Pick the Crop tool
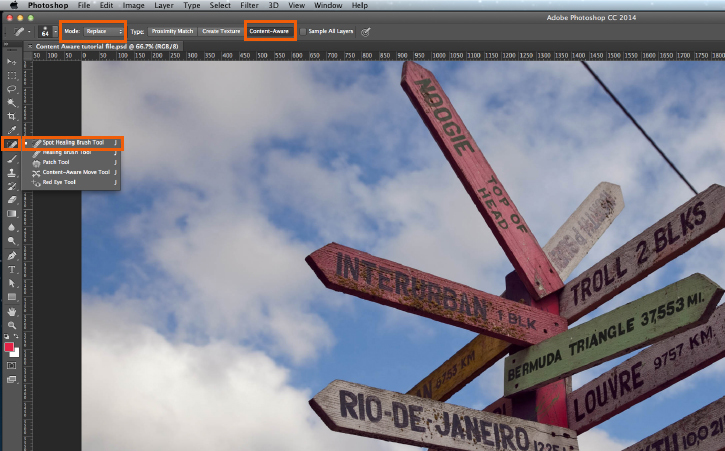This screenshot has height=451, width=725. (12, 116)
